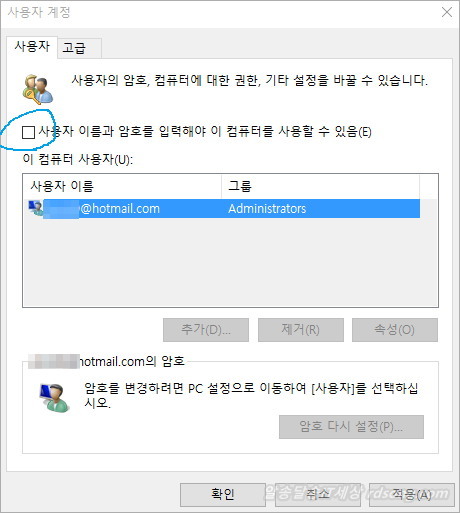
Task: Click the 사용자 이름 column header
Action: tap(122, 186)
